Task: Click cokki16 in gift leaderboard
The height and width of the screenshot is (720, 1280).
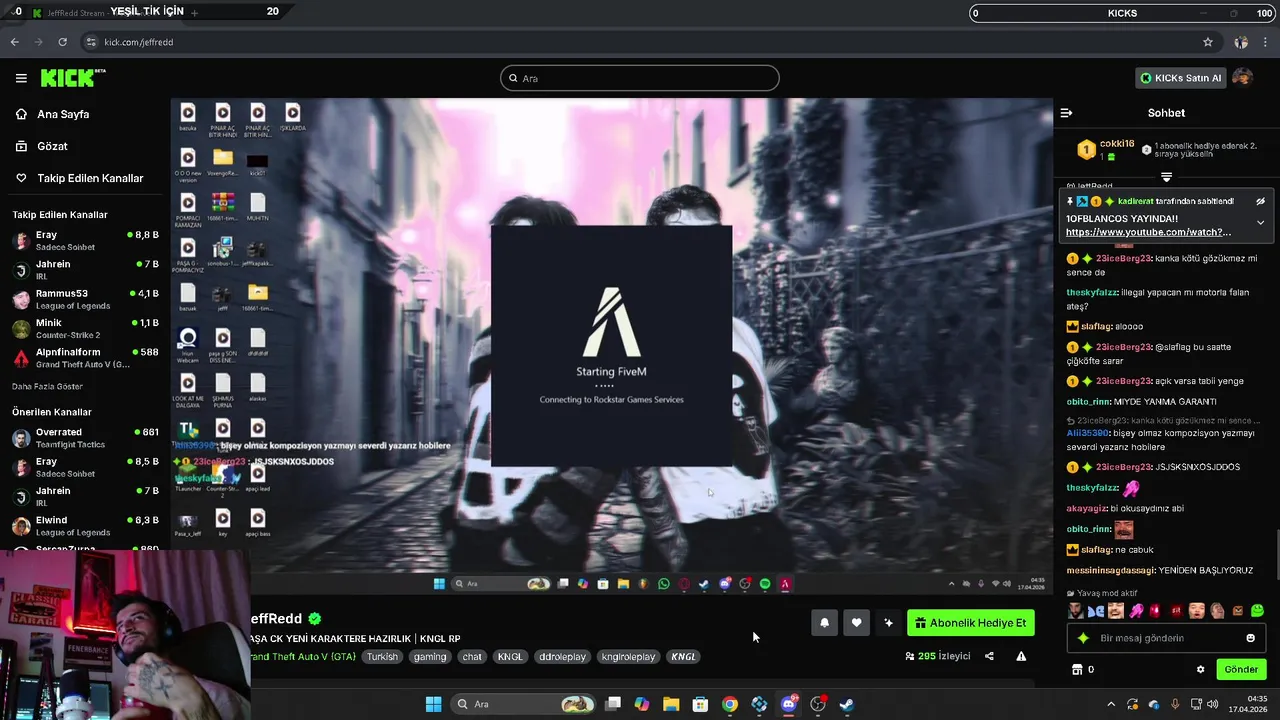Action: click(1117, 144)
